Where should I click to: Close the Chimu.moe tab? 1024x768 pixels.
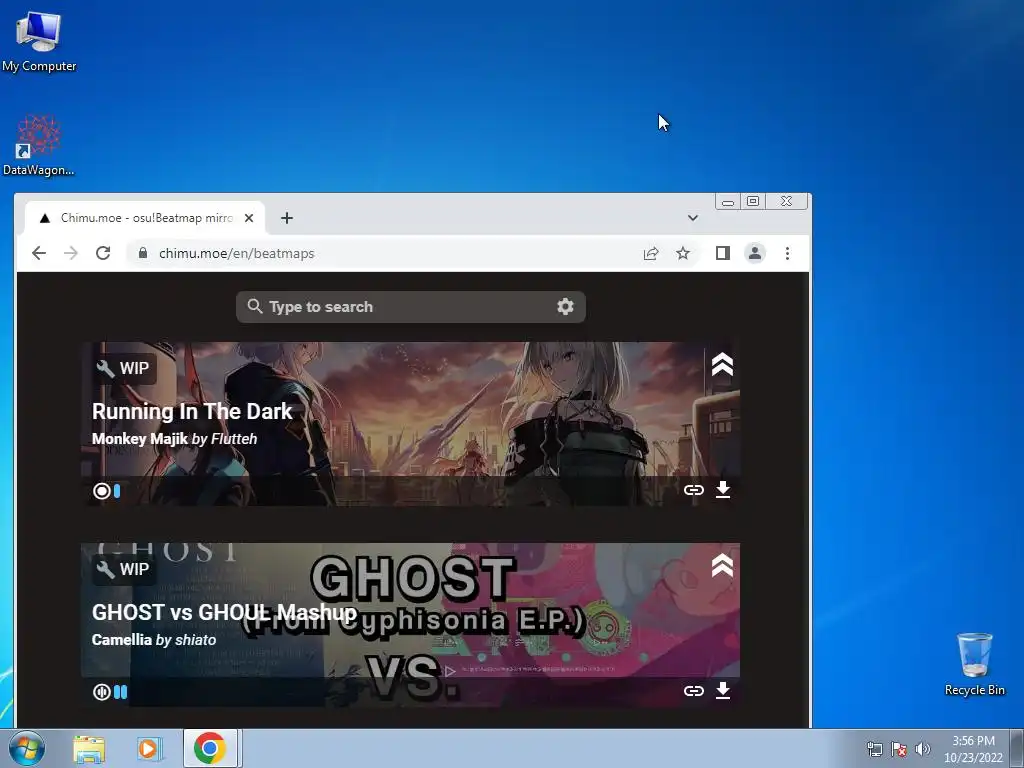[249, 218]
